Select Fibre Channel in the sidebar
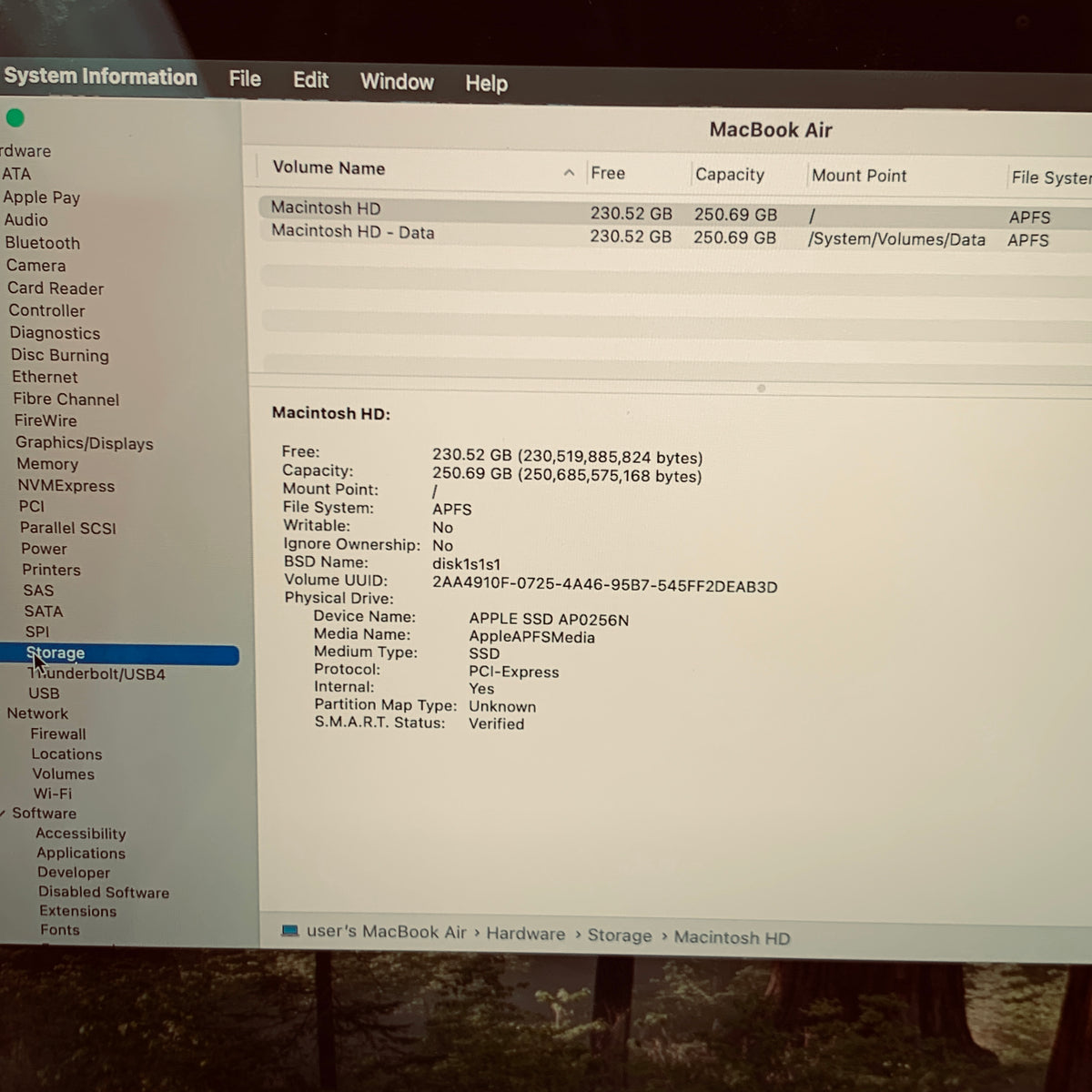The height and width of the screenshot is (1092, 1092). tap(66, 399)
